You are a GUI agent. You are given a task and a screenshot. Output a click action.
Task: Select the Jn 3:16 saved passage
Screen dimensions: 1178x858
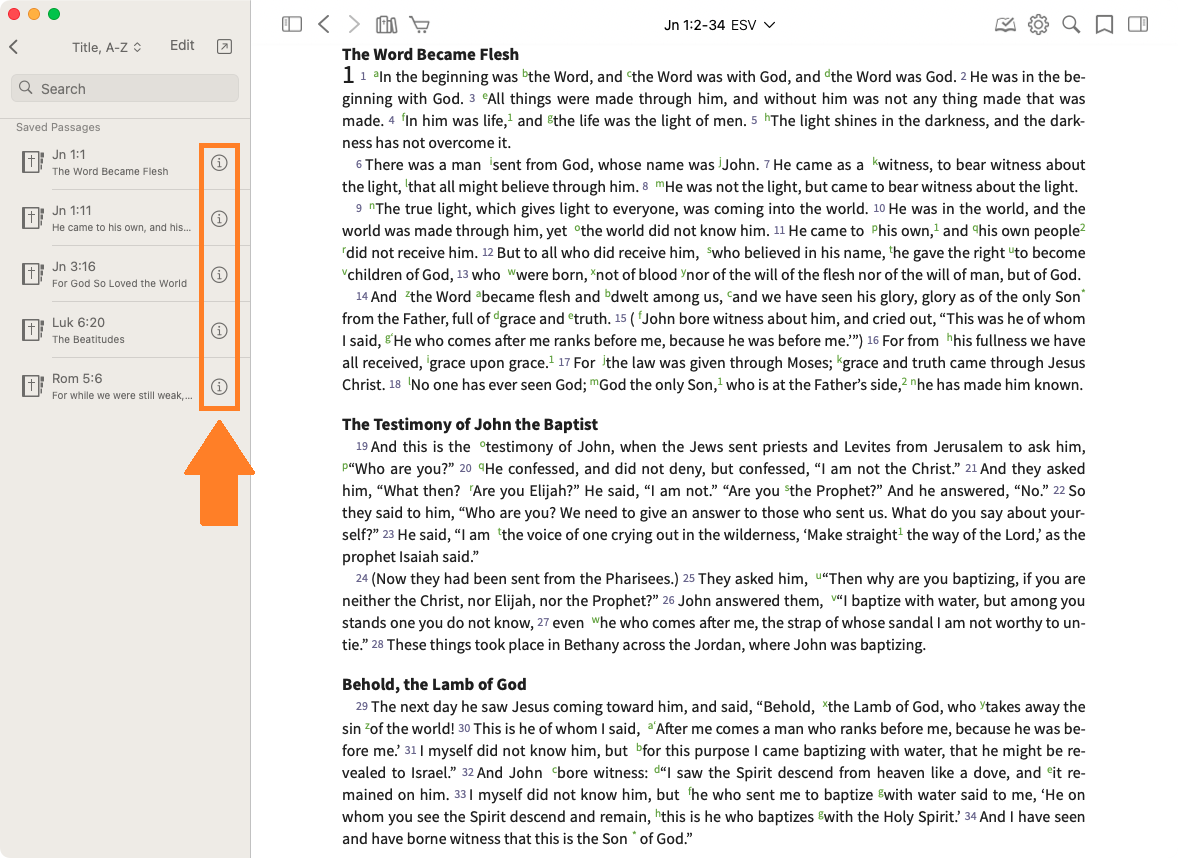[110, 274]
